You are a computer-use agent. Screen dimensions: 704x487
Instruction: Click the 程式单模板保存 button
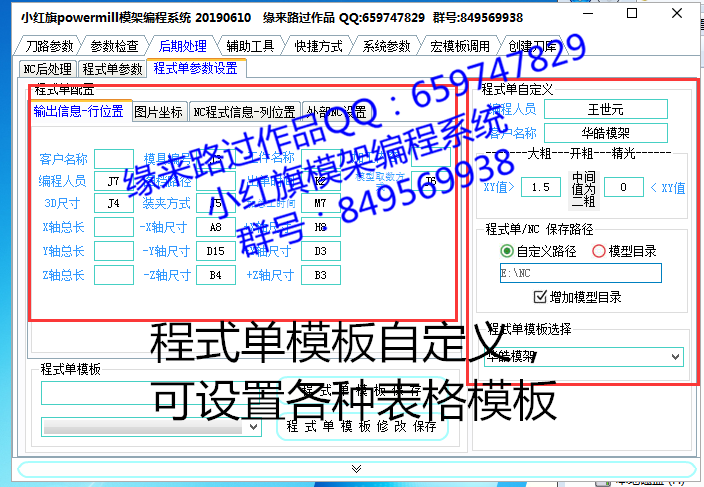click(x=362, y=390)
